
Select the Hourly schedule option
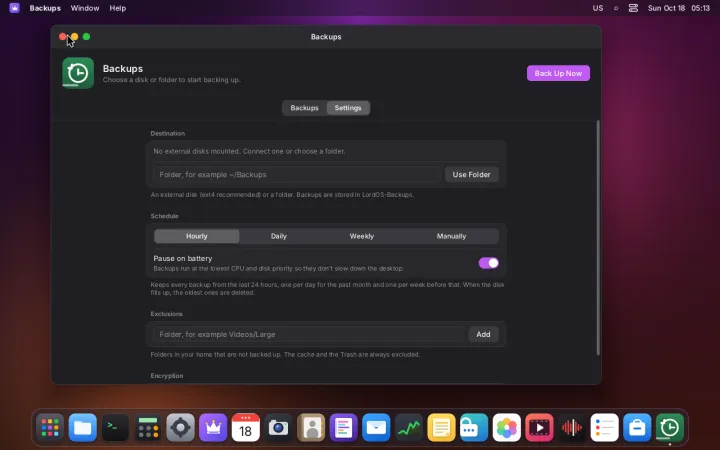(x=197, y=236)
